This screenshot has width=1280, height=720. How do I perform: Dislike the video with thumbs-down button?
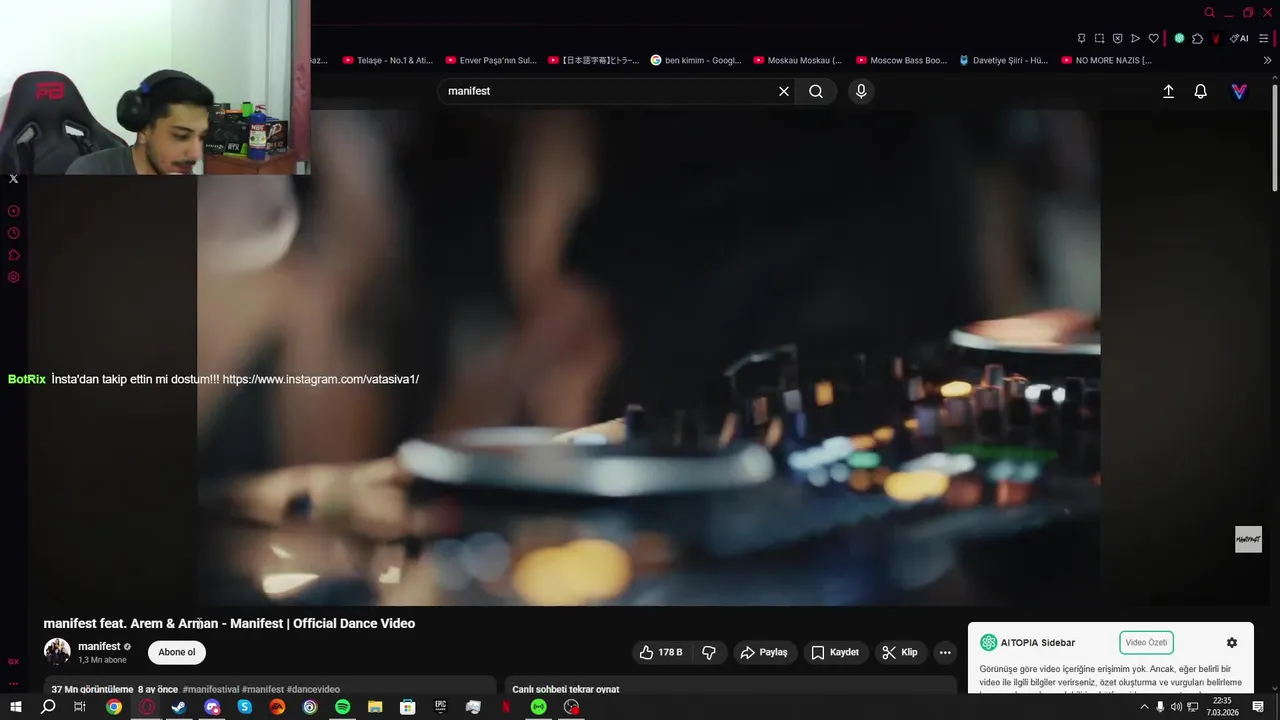point(709,652)
